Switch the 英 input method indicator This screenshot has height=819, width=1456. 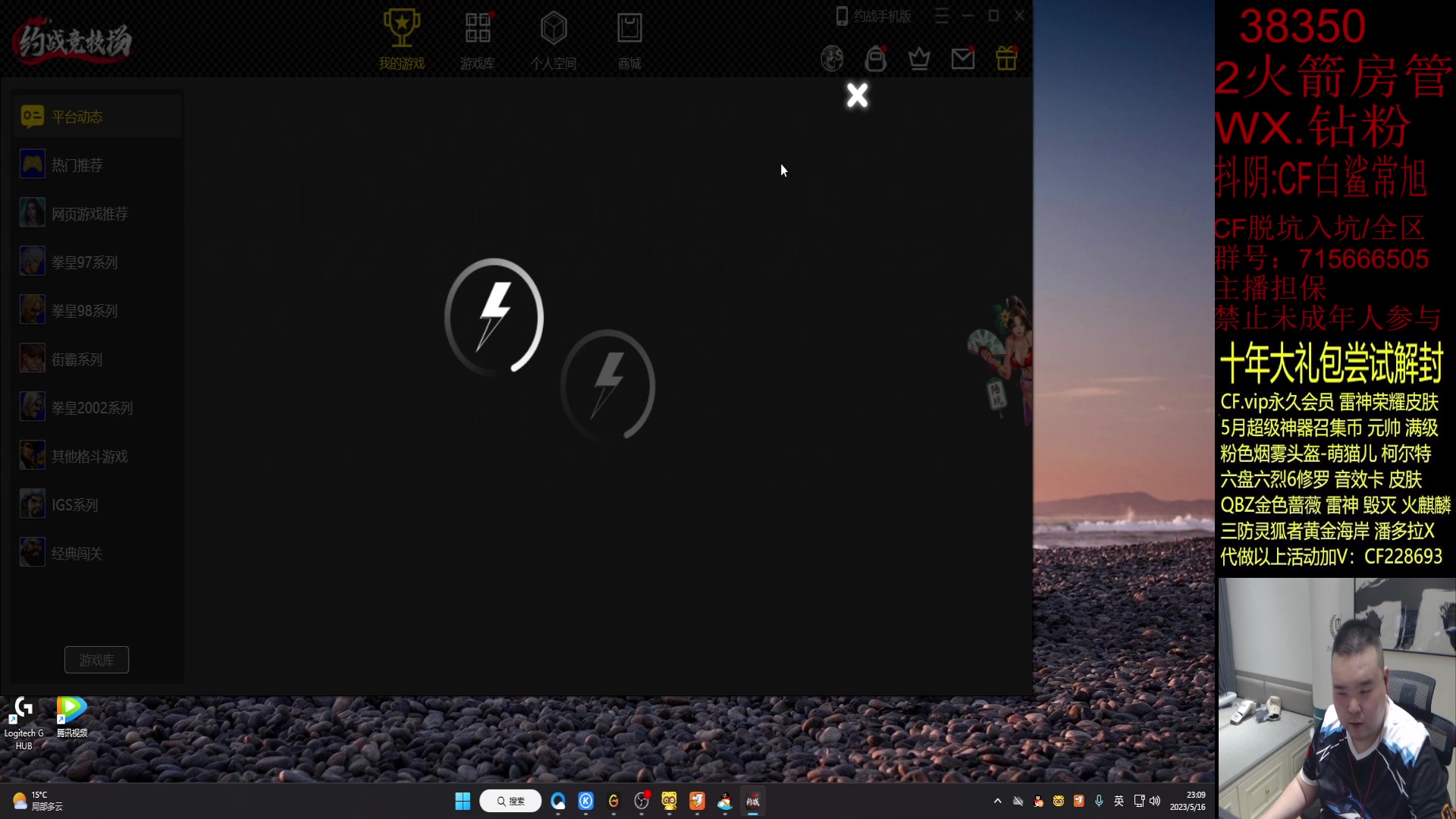1119,801
